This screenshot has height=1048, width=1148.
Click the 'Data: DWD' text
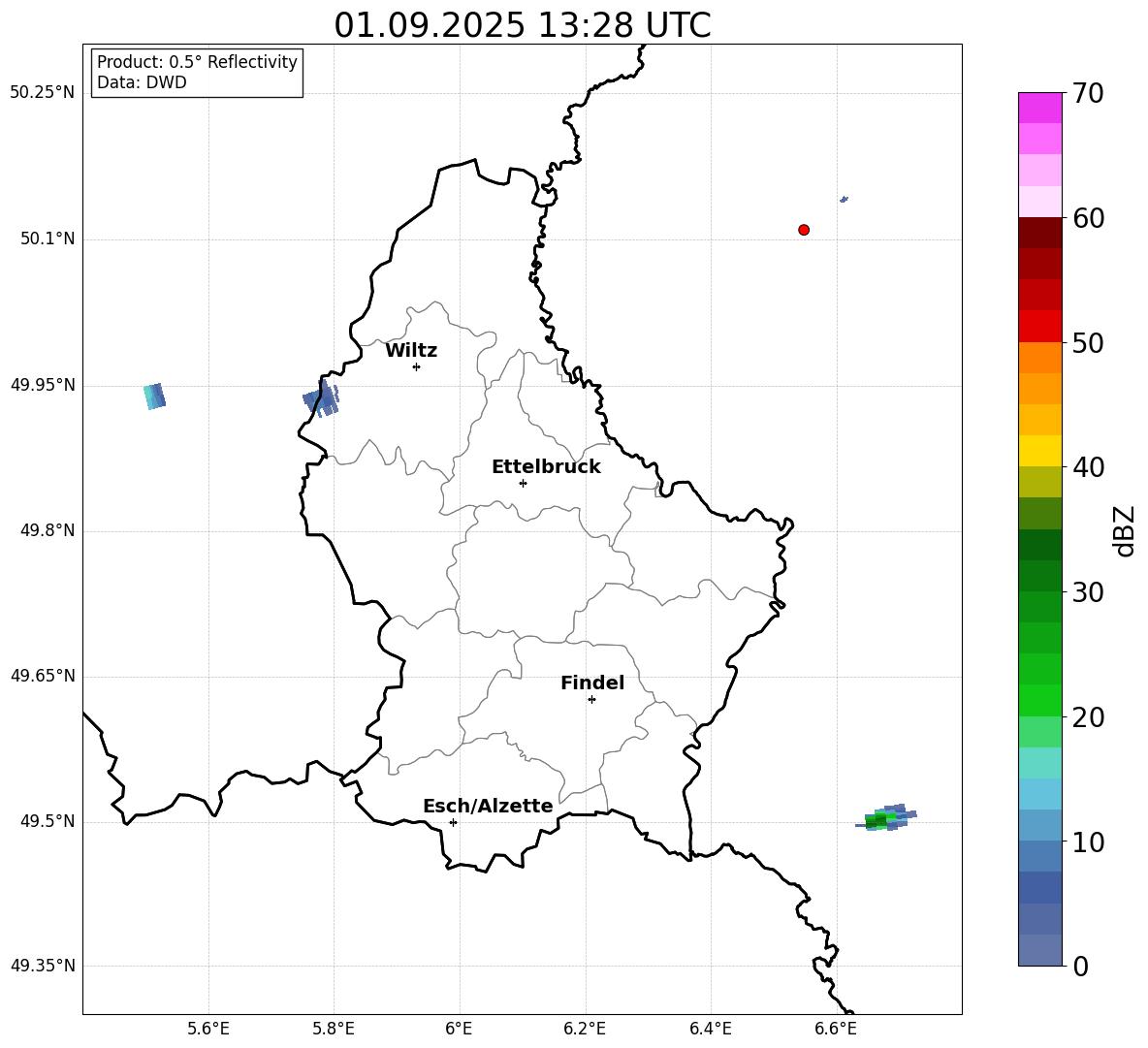click(142, 82)
